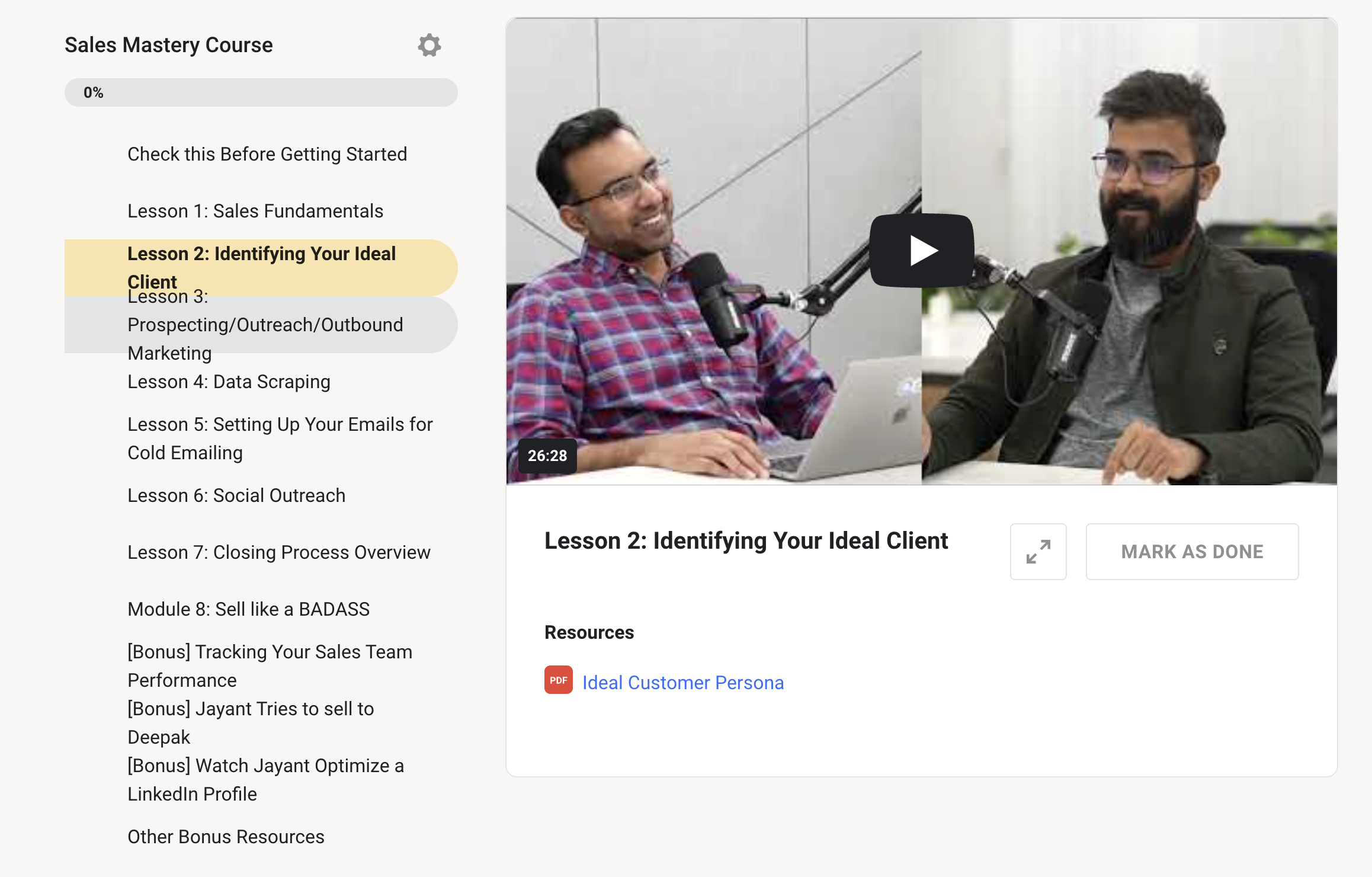Select Watch Jayant Optimize a LinkedIn Profile
The width and height of the screenshot is (1372, 877).
point(265,779)
